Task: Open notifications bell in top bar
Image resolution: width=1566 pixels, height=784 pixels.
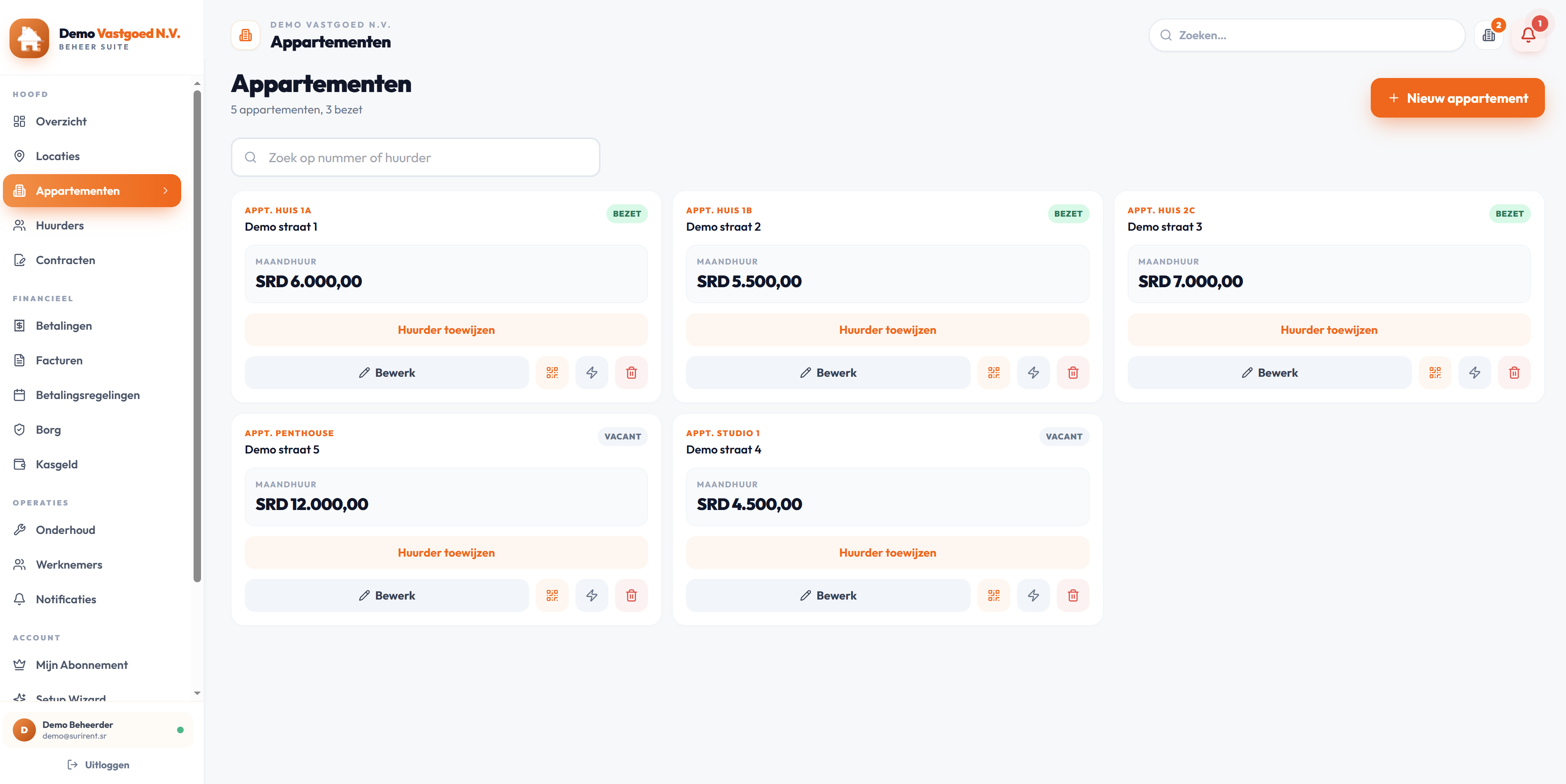Action: 1528,35
